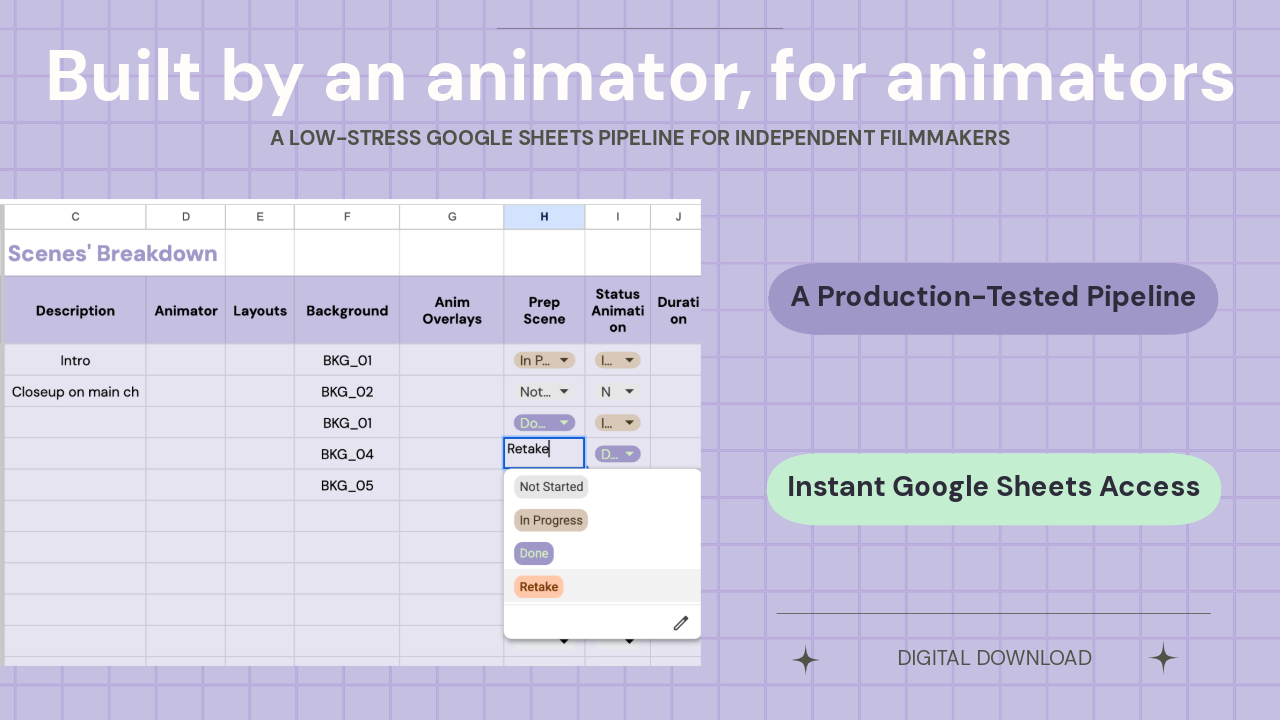Click the Intro description cell
Screen dimensions: 1280x720
[x=75, y=361]
